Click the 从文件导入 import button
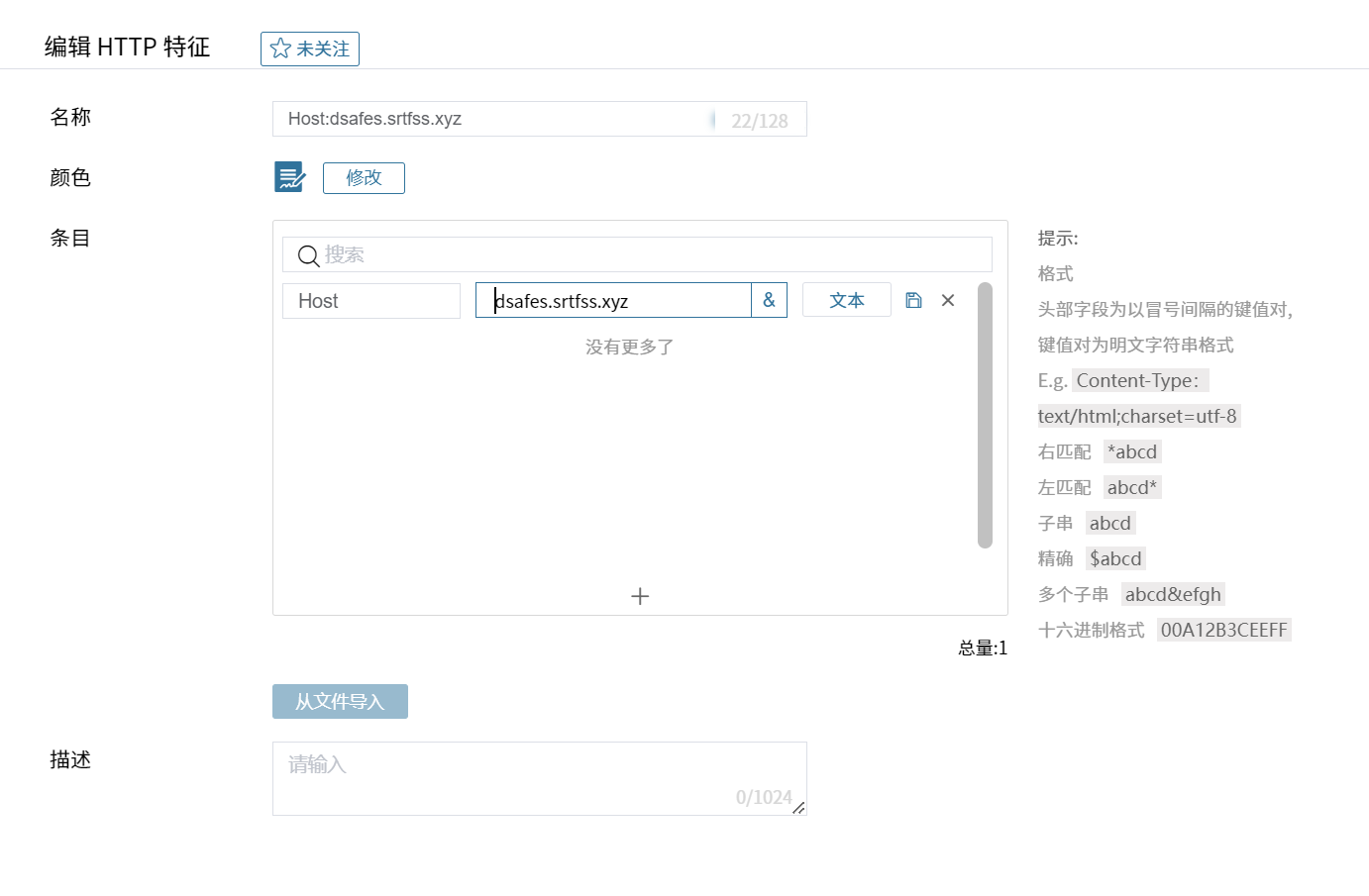This screenshot has width=1369, height=896. point(340,701)
